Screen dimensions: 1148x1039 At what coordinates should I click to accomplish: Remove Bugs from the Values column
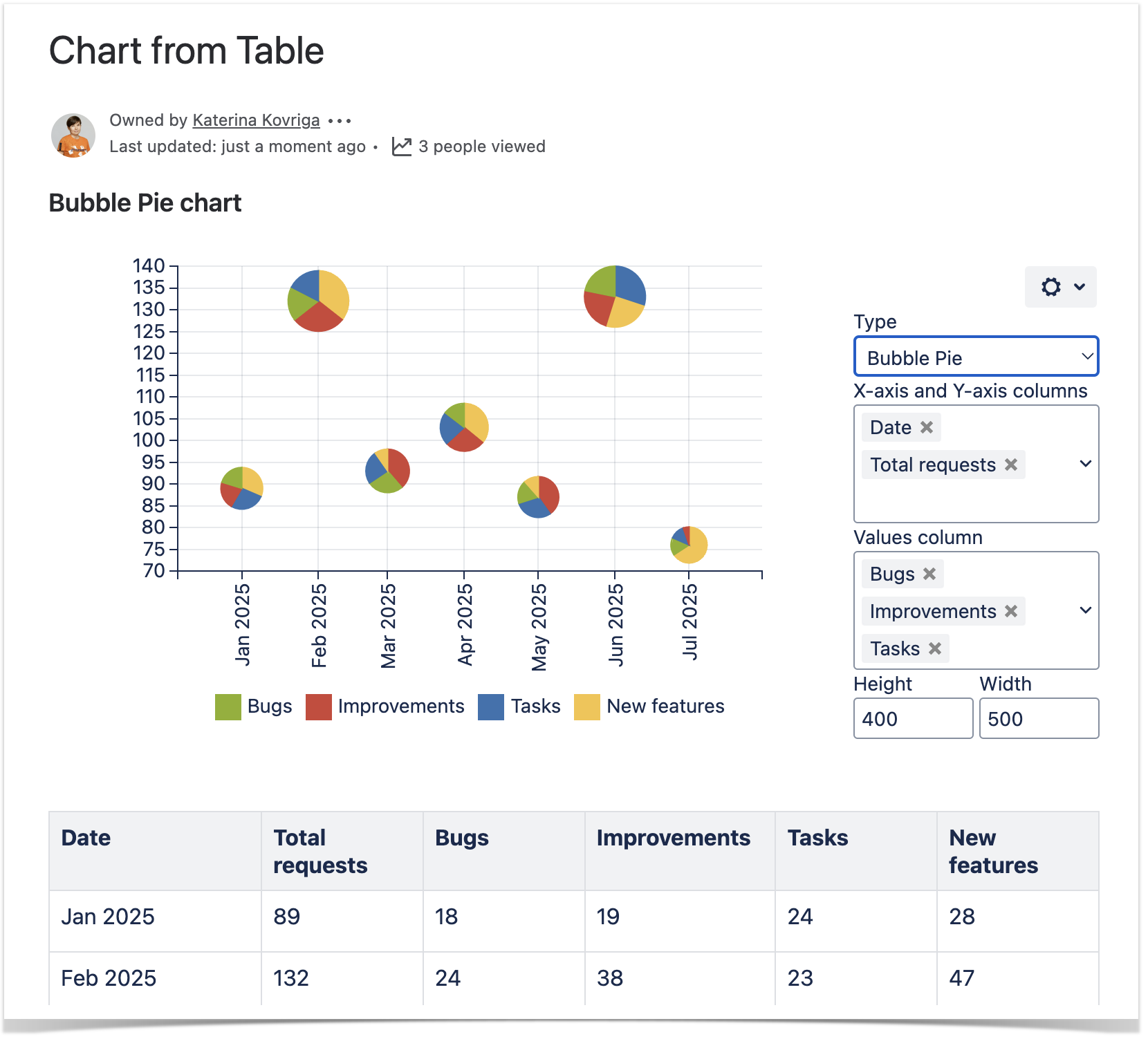[929, 574]
